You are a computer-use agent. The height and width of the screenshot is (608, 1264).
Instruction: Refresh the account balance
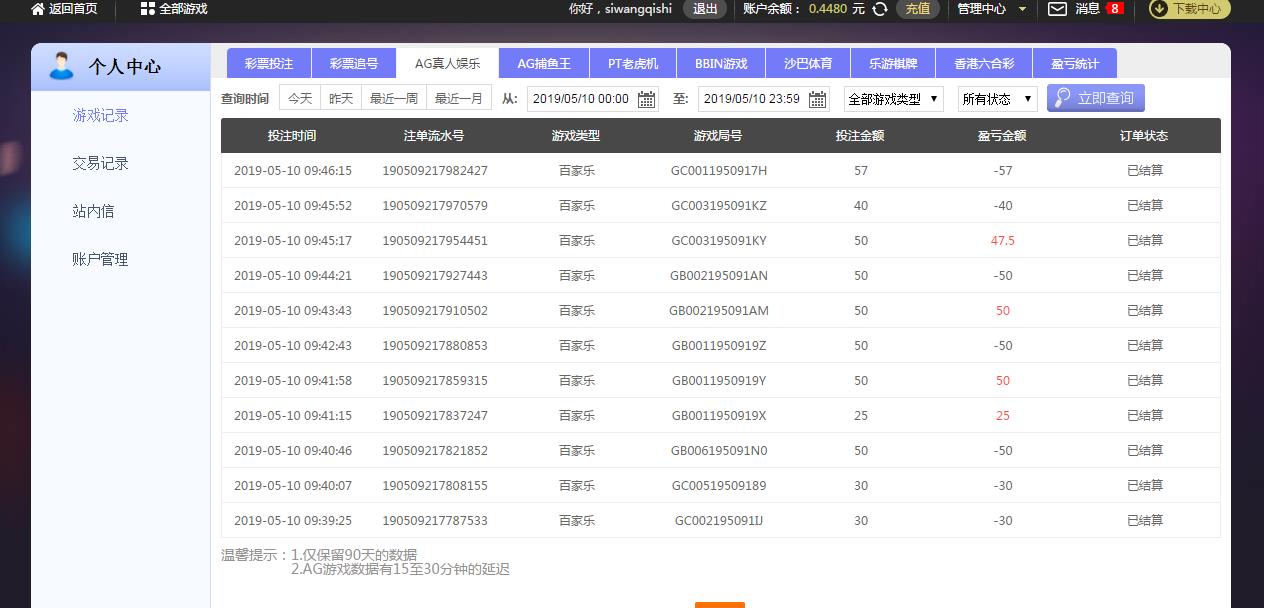(880, 9)
